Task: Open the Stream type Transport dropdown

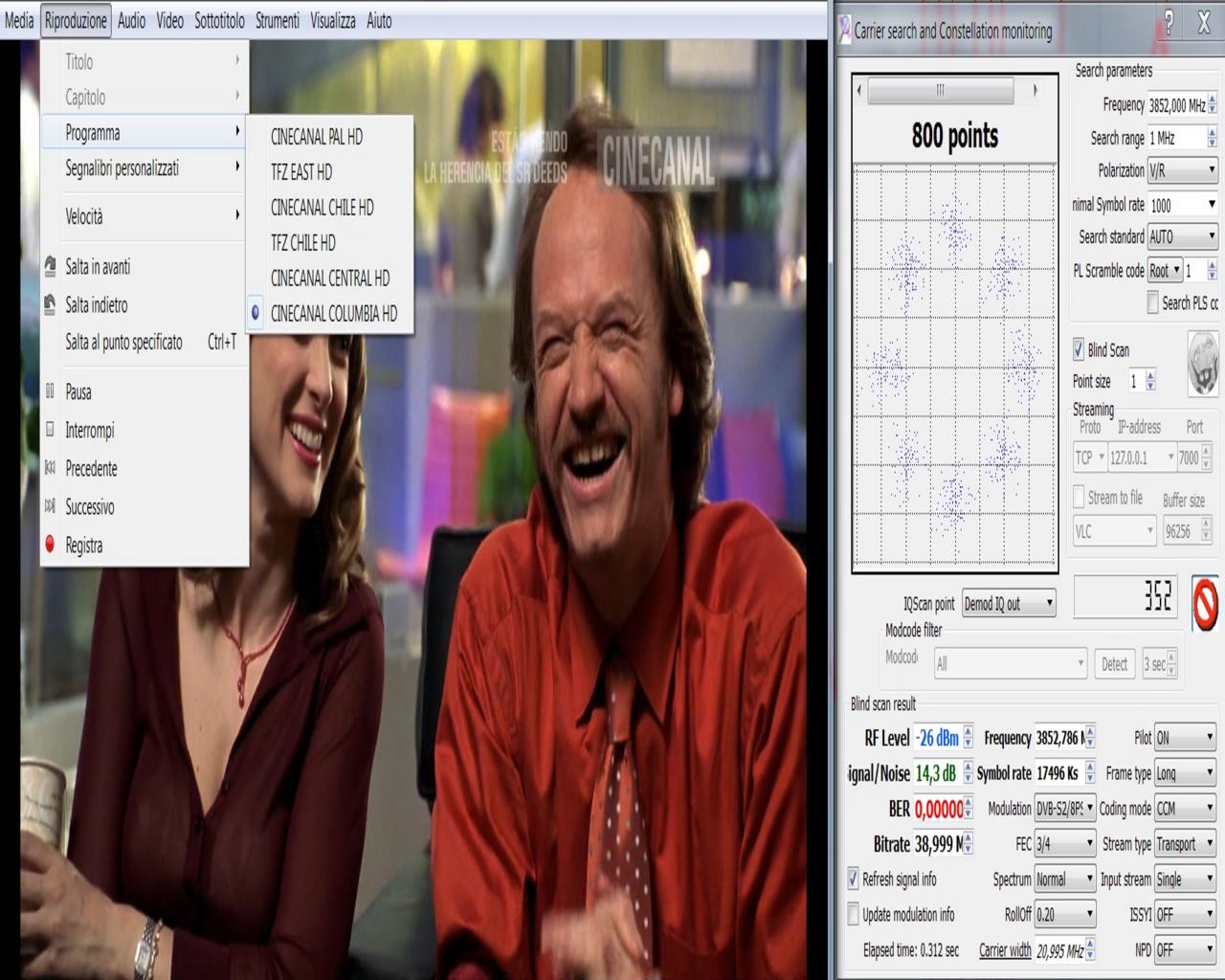Action: click(1185, 843)
